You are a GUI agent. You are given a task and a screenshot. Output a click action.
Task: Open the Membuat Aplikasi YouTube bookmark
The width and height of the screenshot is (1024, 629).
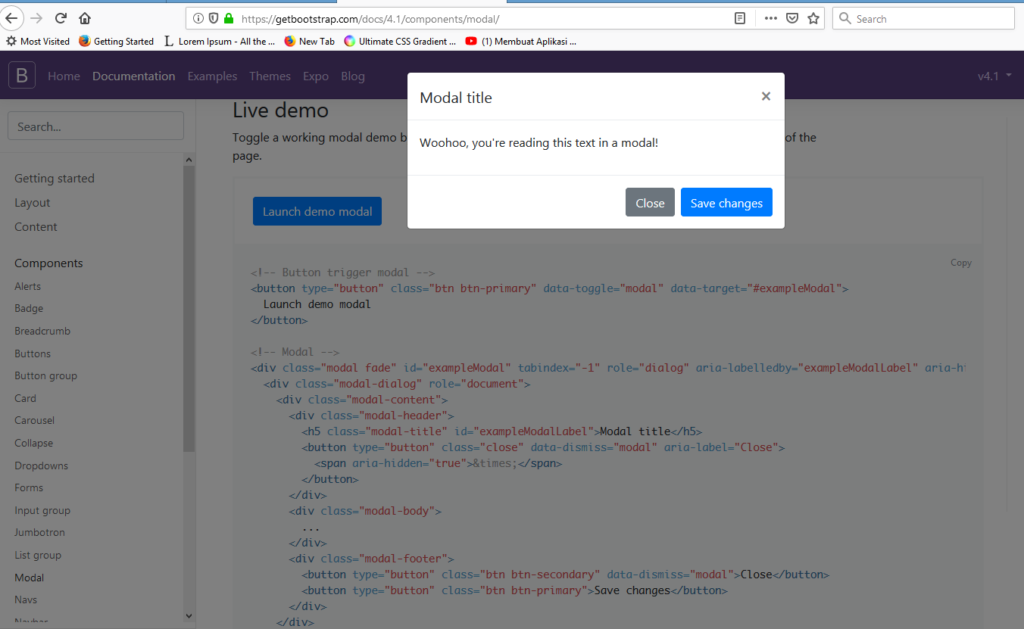coord(521,41)
